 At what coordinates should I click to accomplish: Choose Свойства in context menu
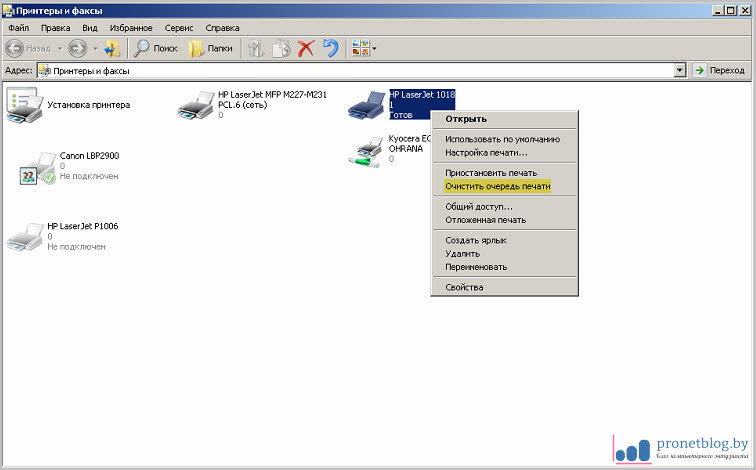click(504, 287)
